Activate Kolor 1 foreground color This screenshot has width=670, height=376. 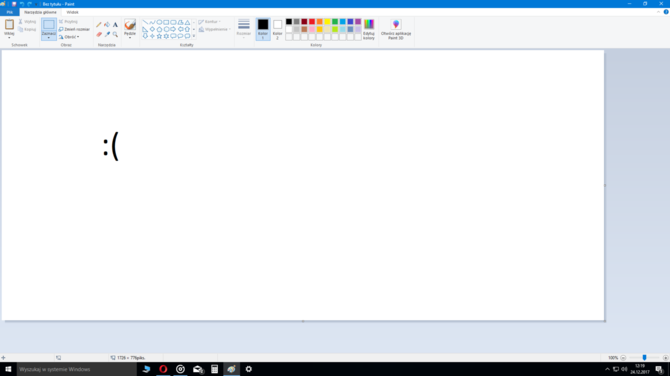[263, 29]
